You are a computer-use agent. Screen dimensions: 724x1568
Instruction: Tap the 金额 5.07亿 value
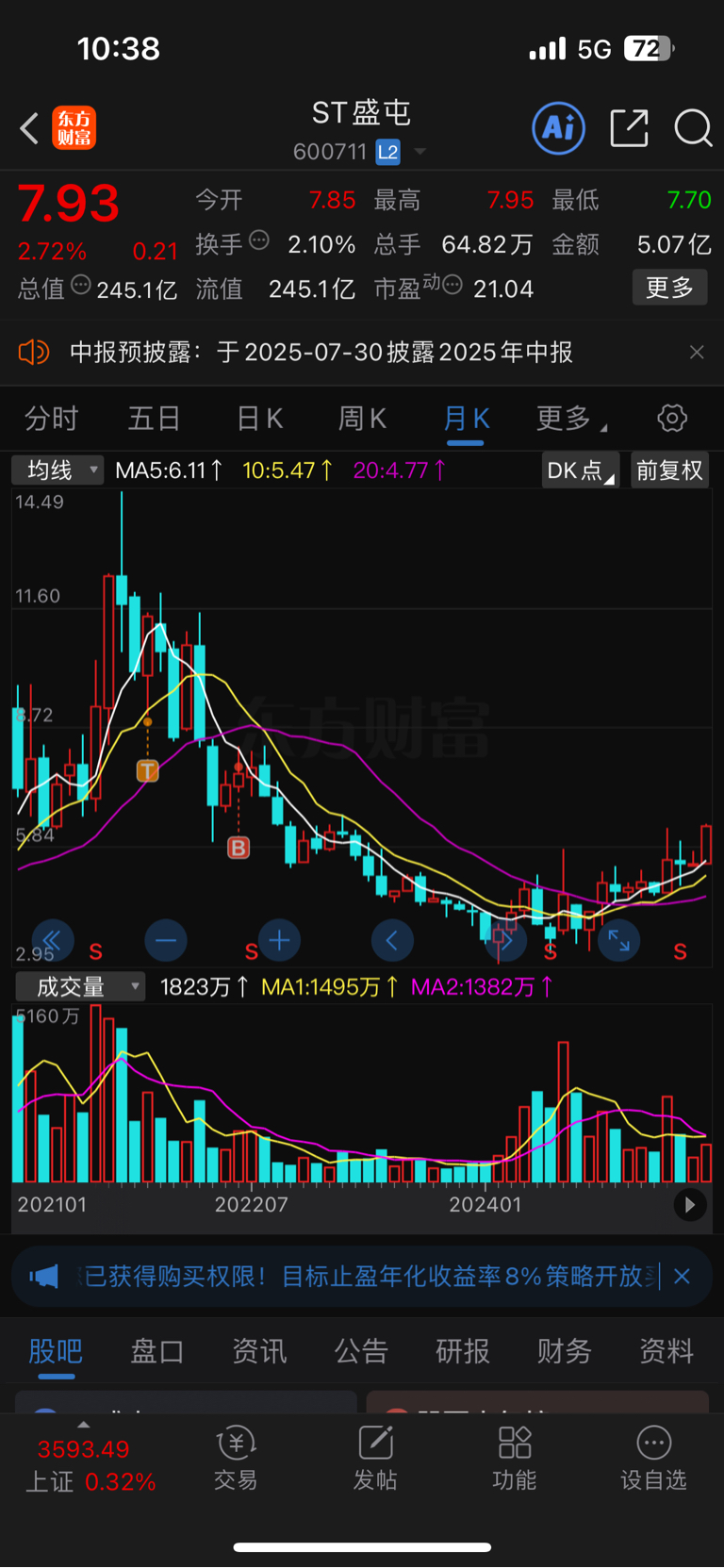(674, 244)
